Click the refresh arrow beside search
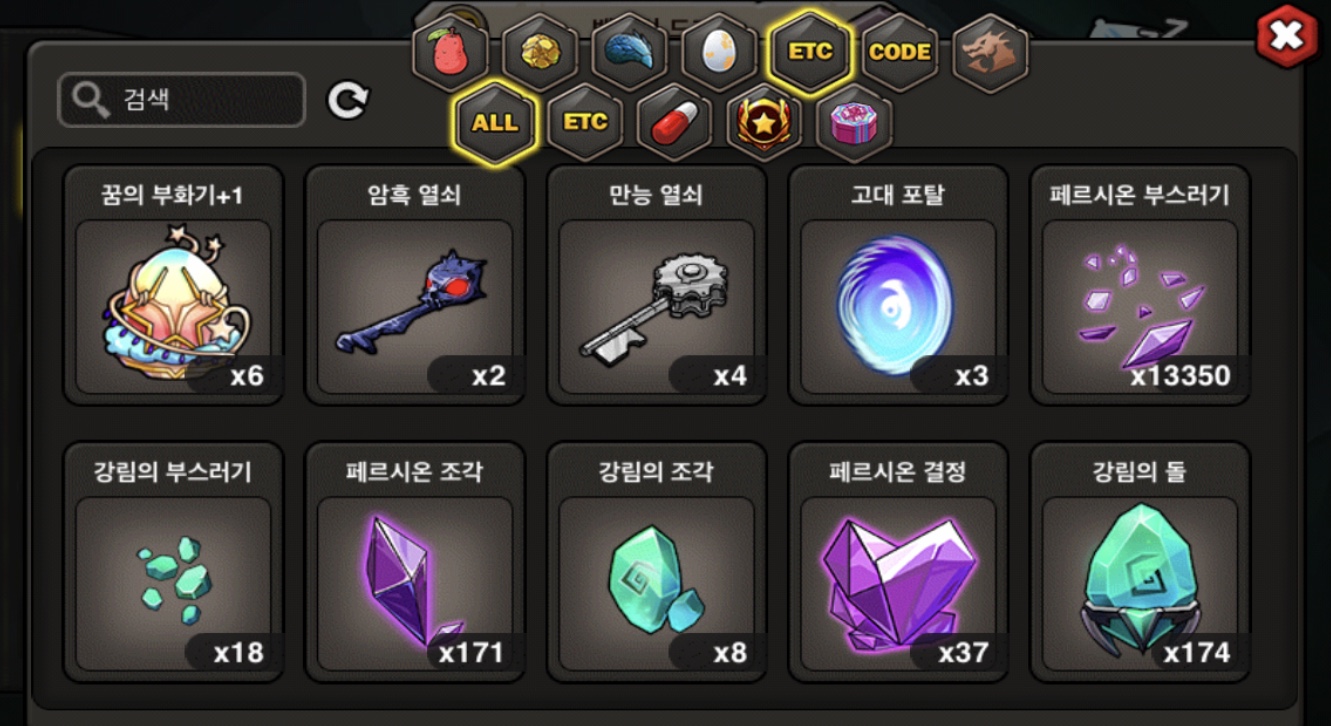1331x726 pixels. (x=348, y=100)
